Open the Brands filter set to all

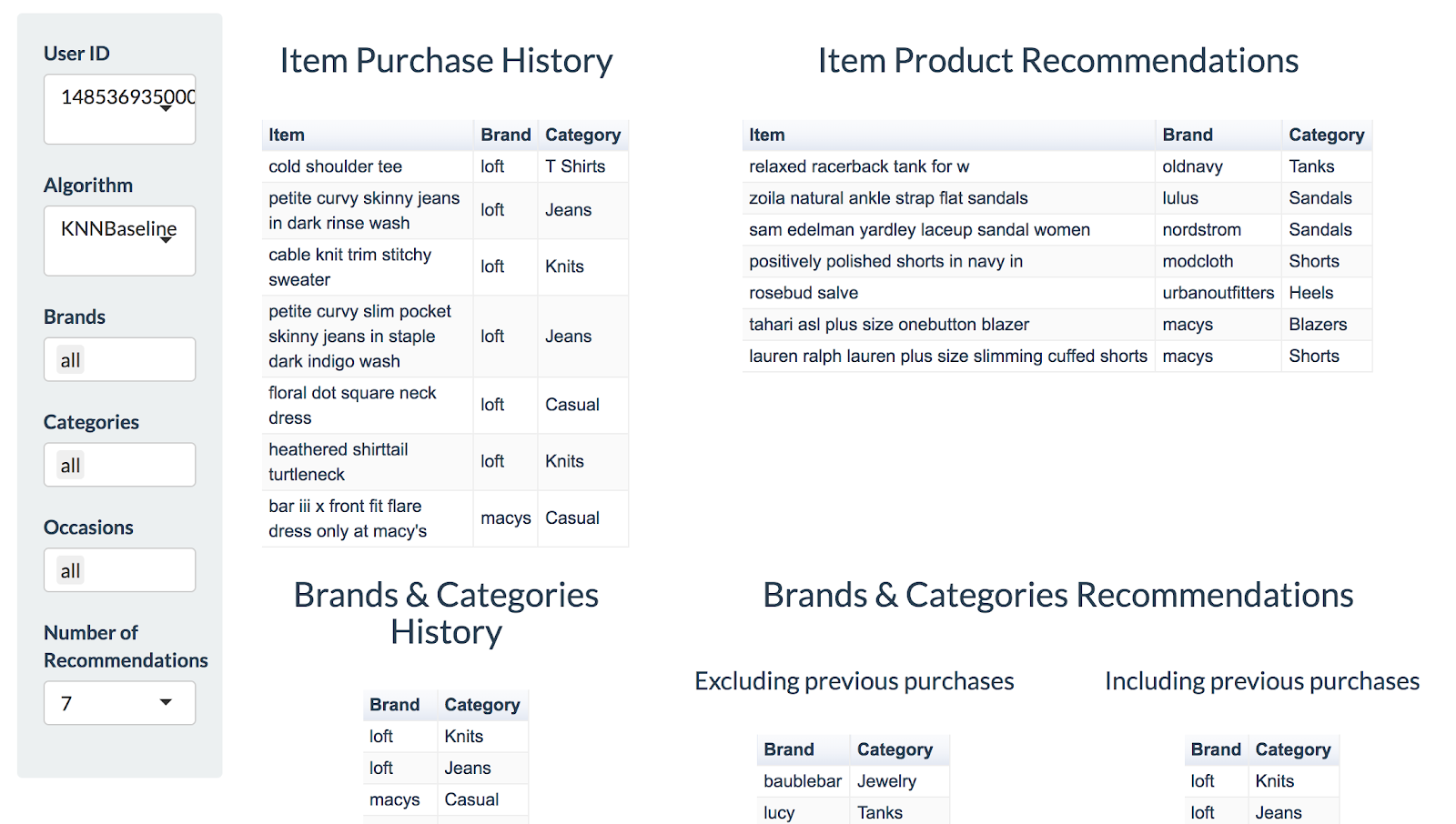(119, 360)
